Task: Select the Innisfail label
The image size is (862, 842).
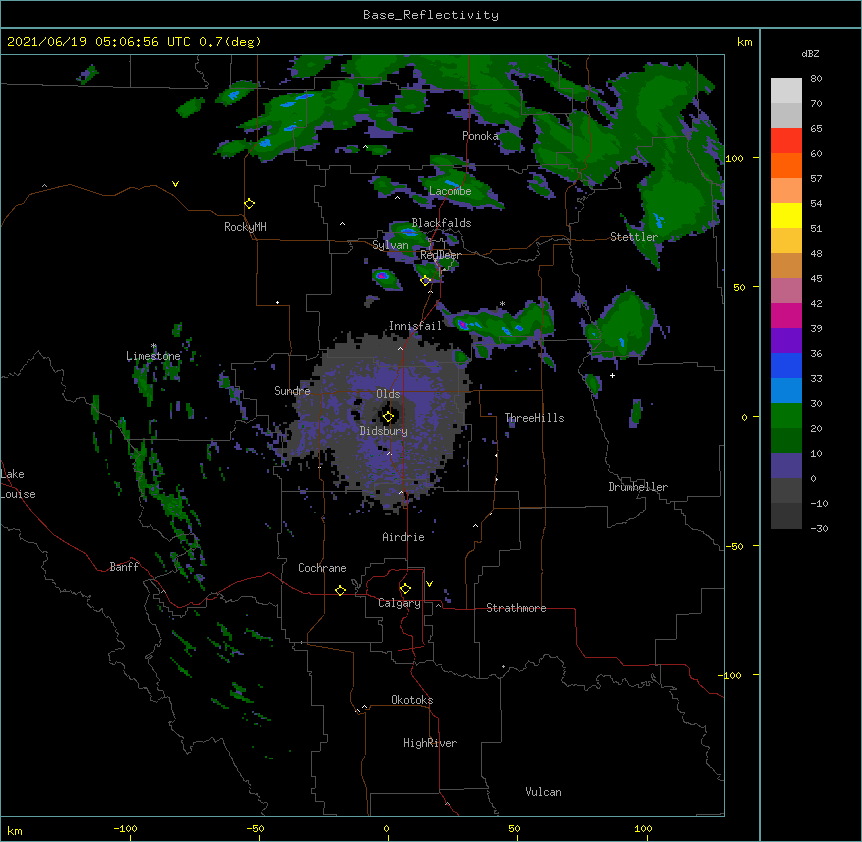Action: coord(415,326)
